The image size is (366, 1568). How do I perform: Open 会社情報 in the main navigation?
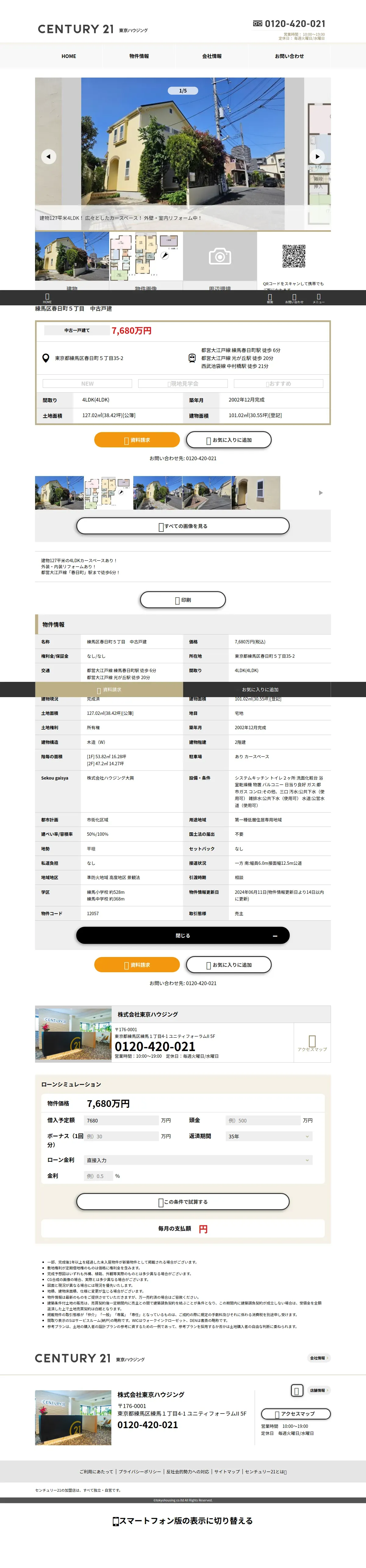coord(212,56)
